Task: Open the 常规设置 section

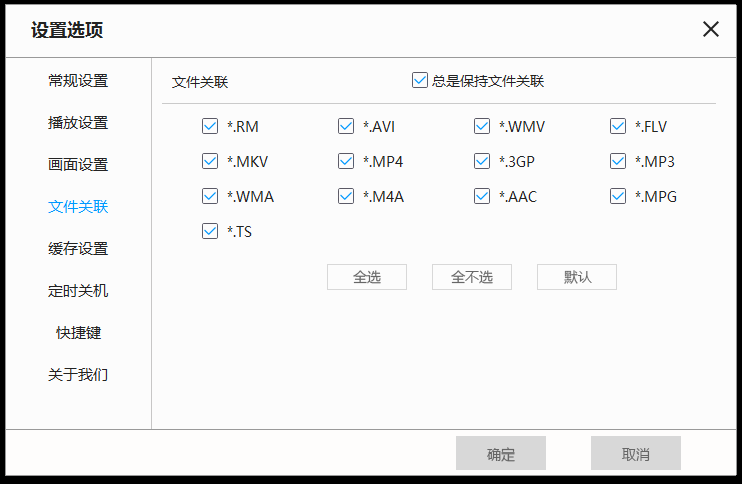Action: point(78,81)
